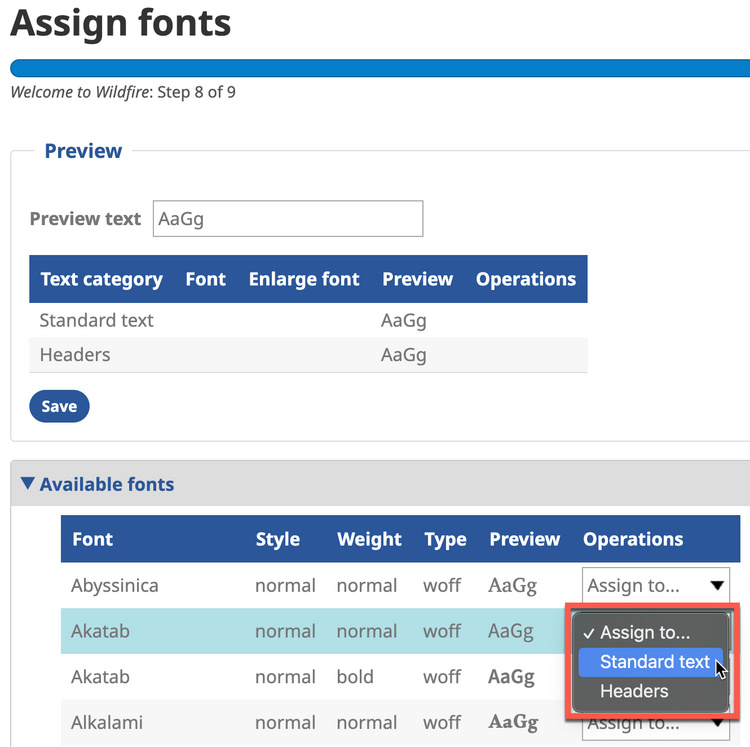Click the Weight column header
Viewport: 750px width, 747px height.
tap(369, 539)
